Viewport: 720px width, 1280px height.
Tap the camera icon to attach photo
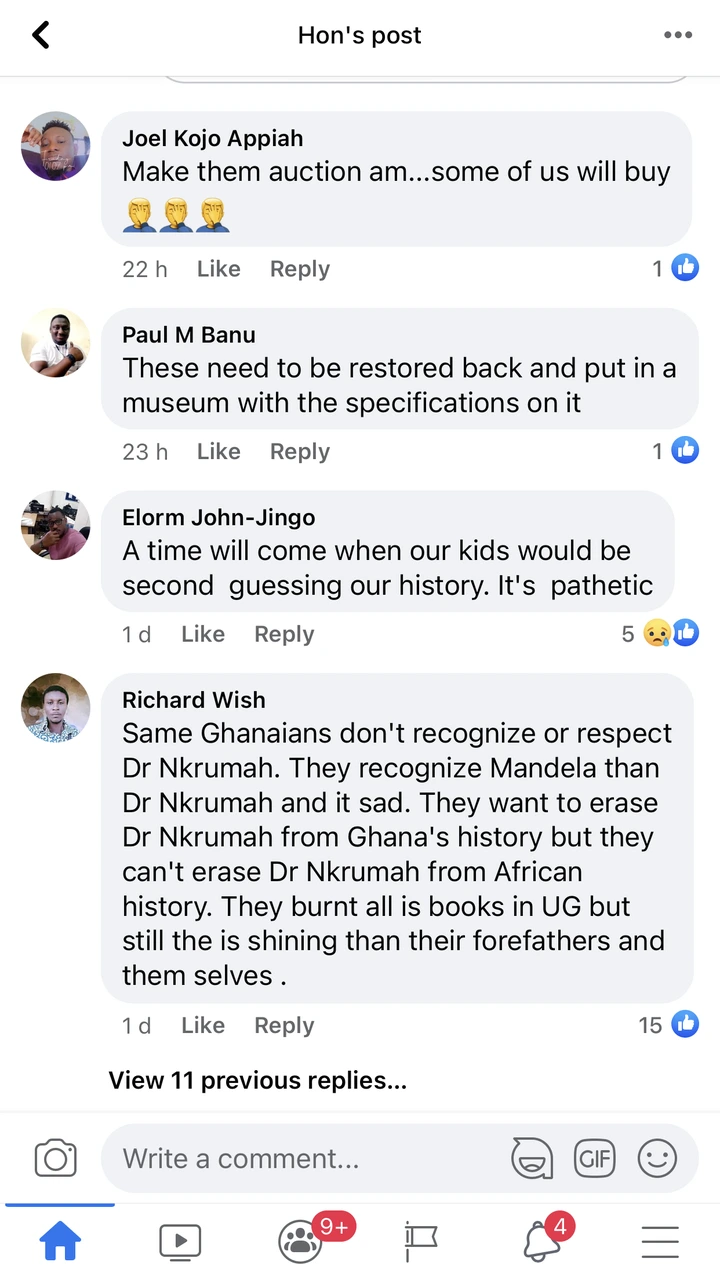pyautogui.click(x=55, y=1158)
